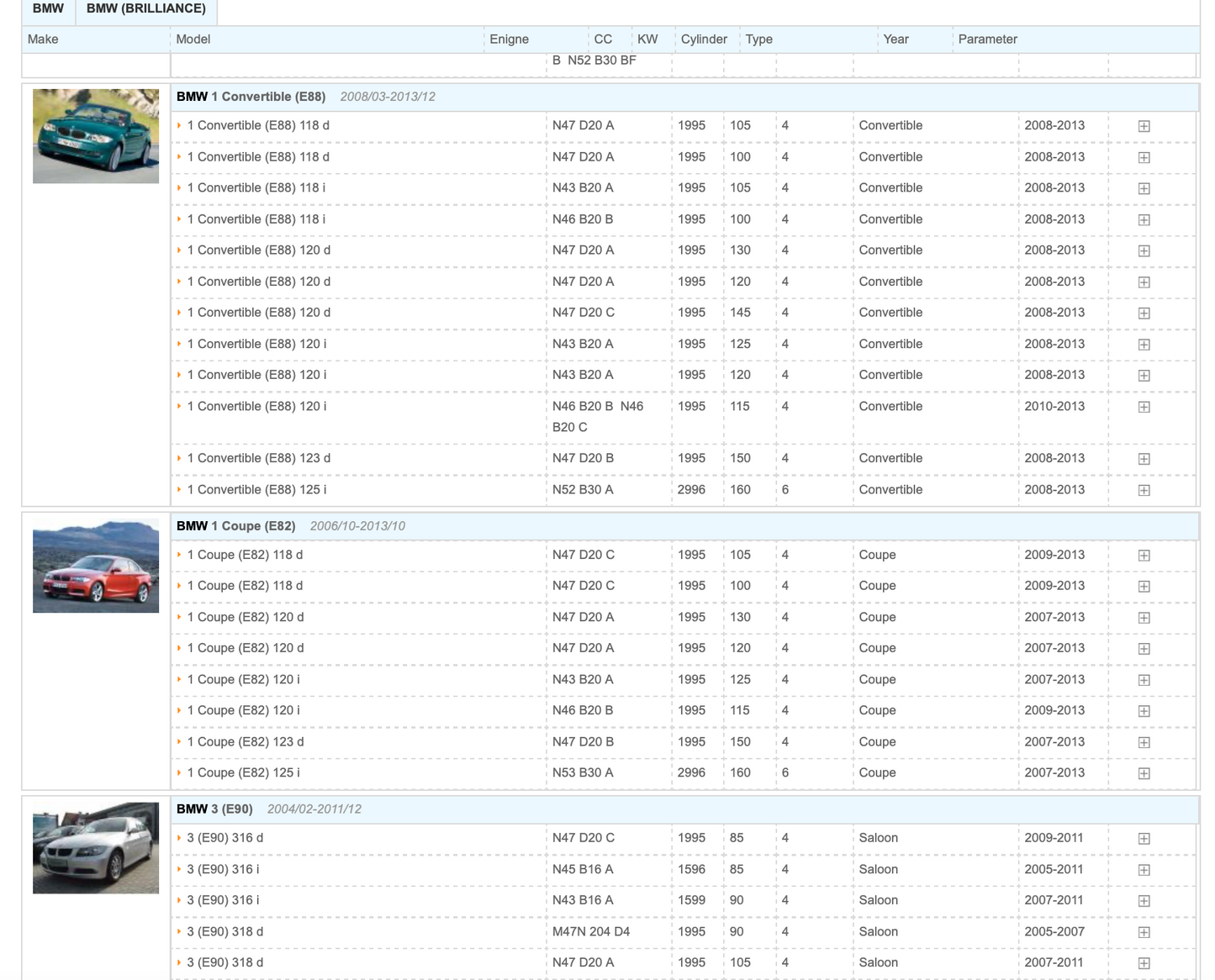1215x980 pixels.
Task: Open model link 1 Convertible (E88) 123 d
Action: pyautogui.click(x=259, y=458)
